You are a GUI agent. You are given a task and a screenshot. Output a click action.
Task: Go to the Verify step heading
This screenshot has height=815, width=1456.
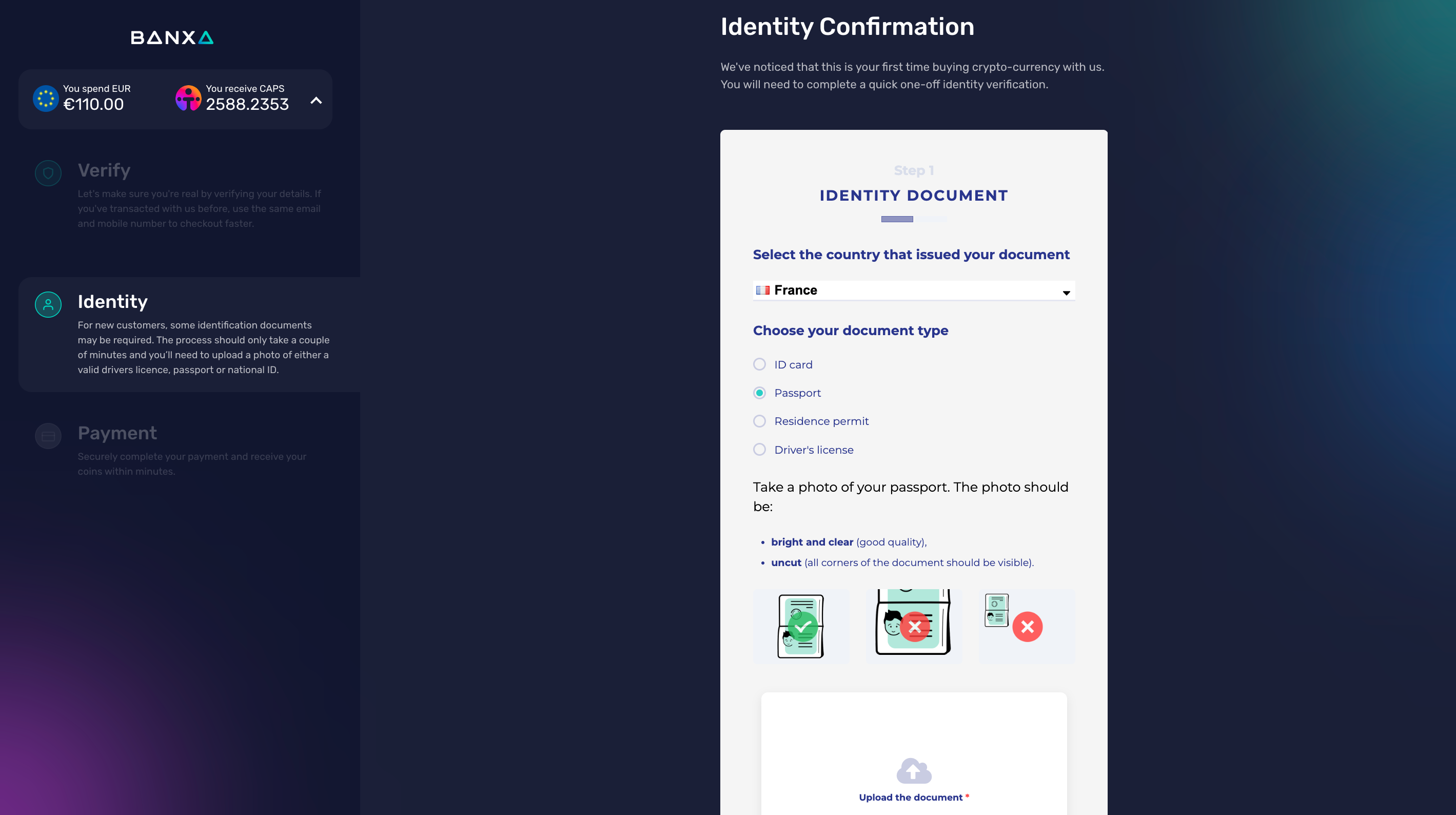[x=104, y=170]
